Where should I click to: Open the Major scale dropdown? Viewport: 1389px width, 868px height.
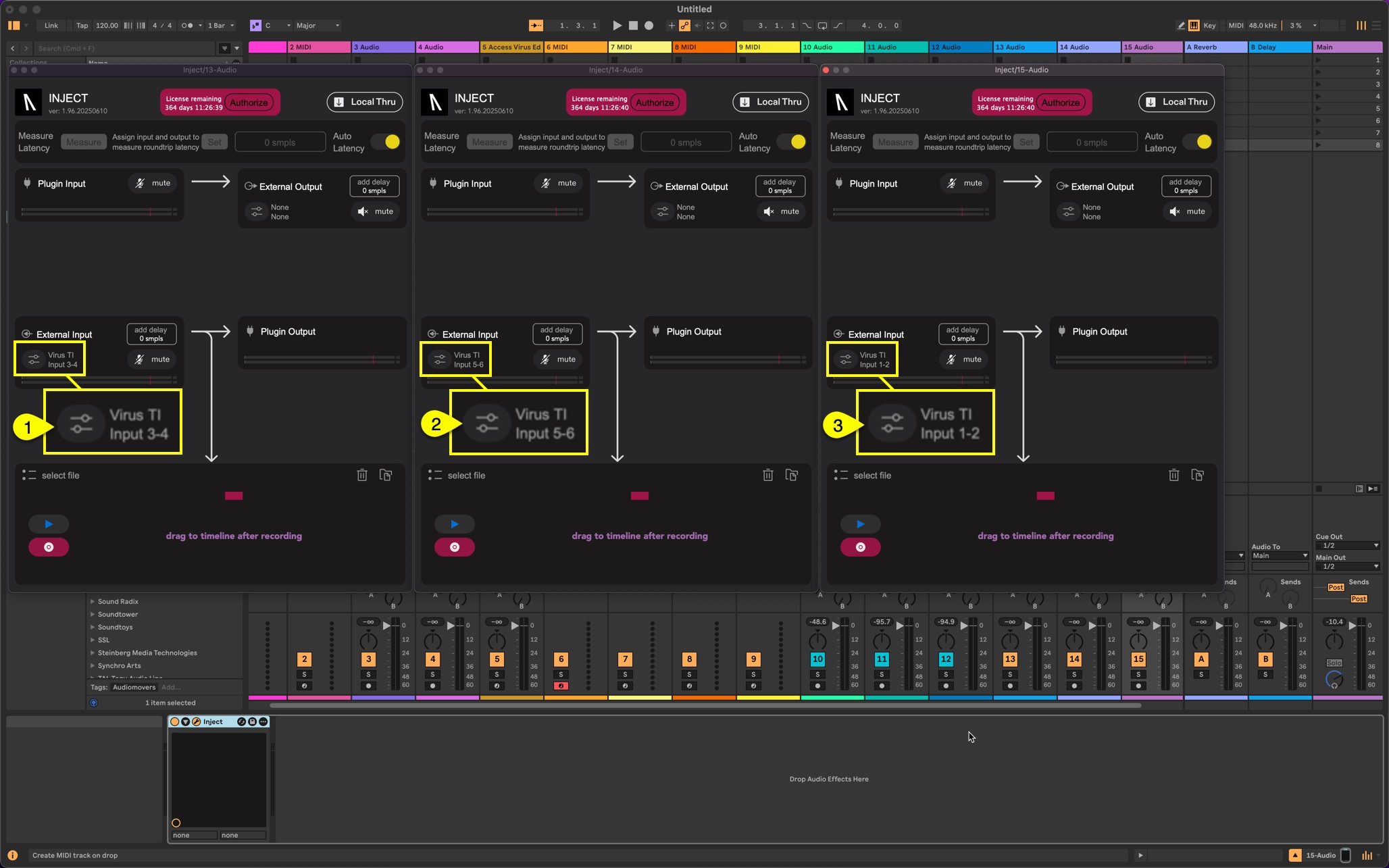click(x=318, y=26)
